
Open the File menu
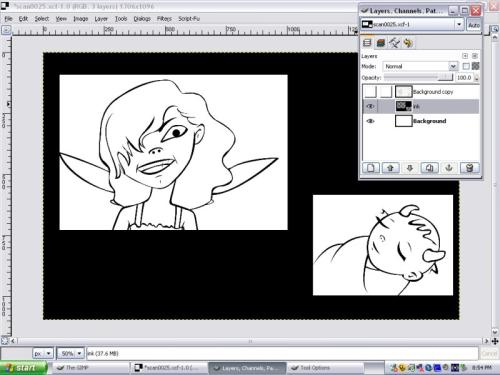8,19
